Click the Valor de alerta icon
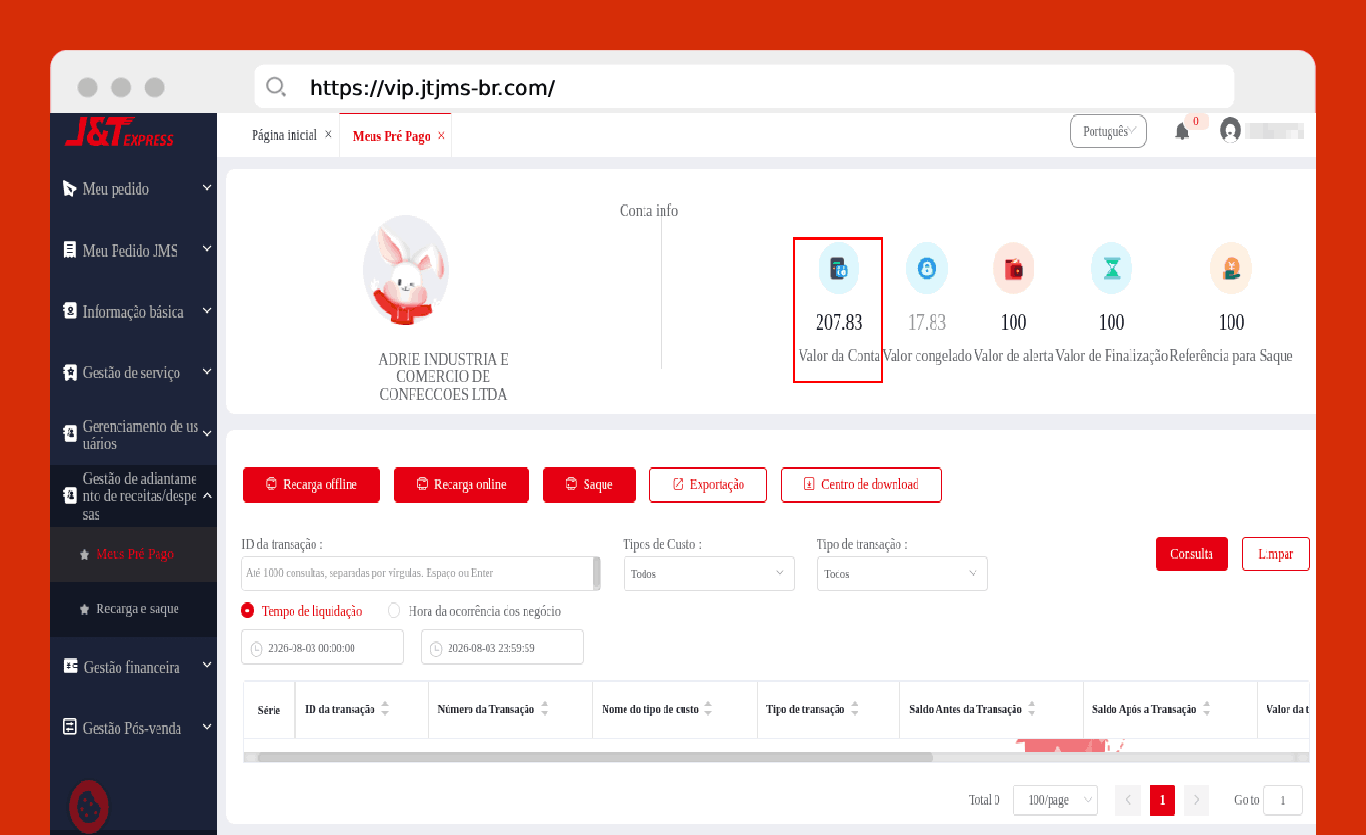The height and width of the screenshot is (835, 1366). tap(1013, 268)
